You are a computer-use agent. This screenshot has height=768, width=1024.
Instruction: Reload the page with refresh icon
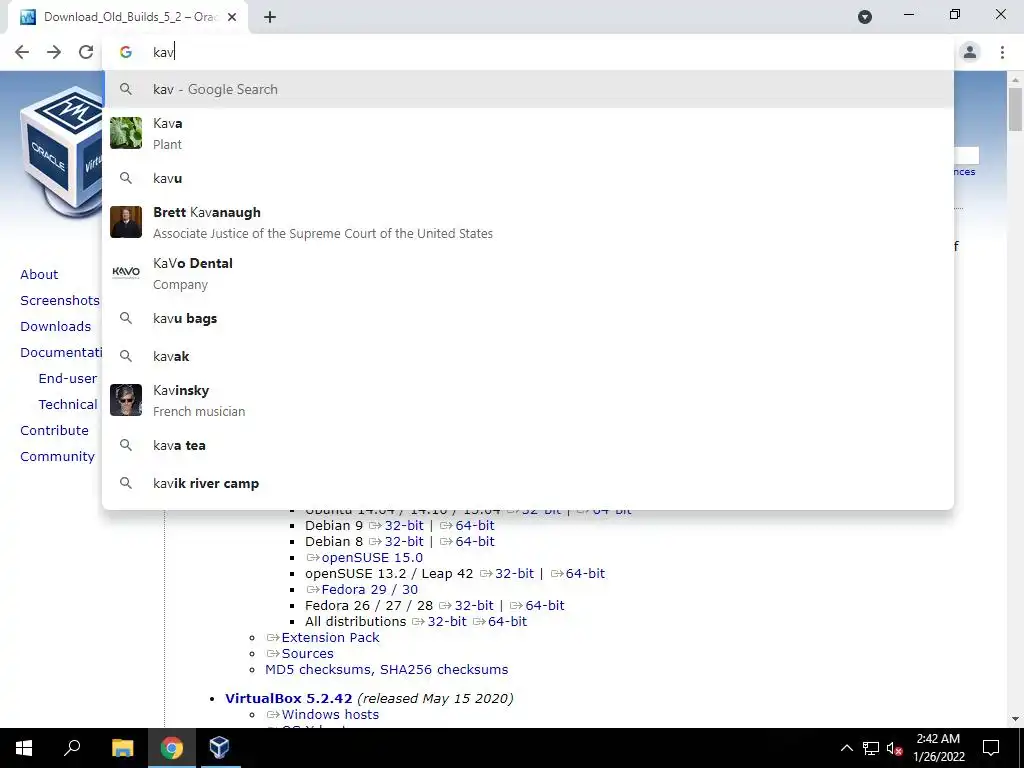pyautogui.click(x=86, y=52)
